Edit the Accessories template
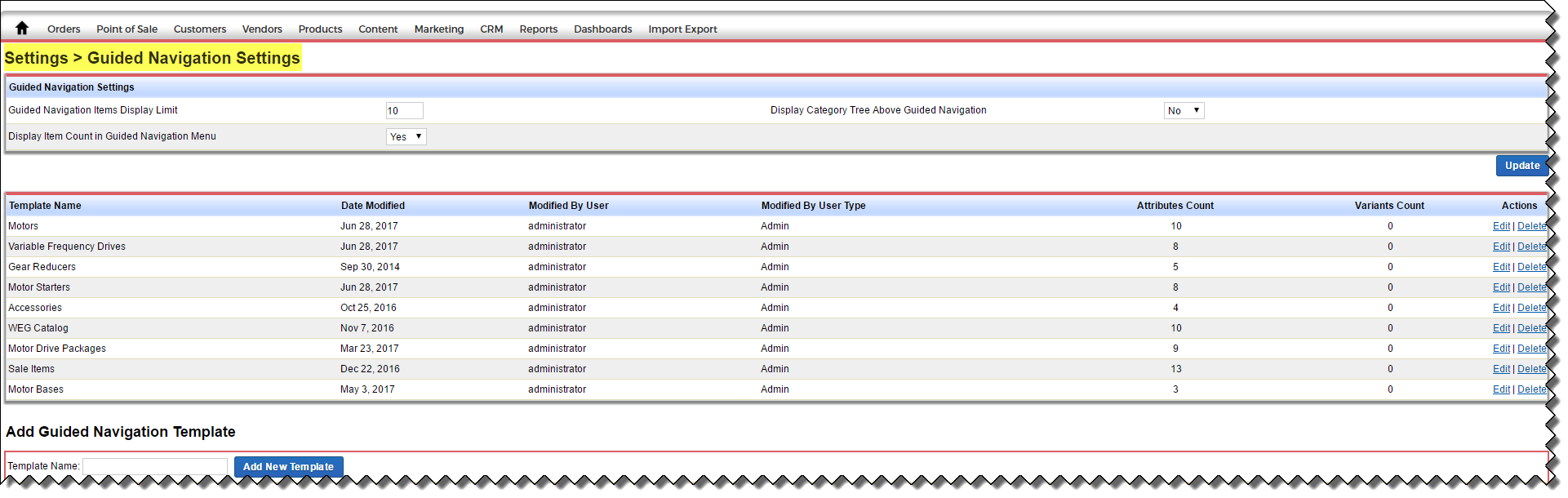Viewport: 1568px width, 498px height. pos(1501,308)
